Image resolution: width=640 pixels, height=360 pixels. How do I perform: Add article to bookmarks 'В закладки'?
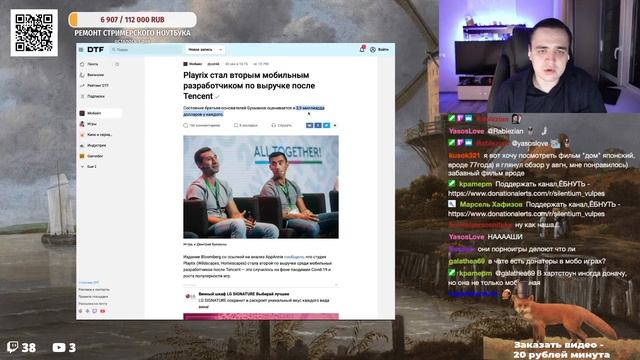click(x=246, y=125)
